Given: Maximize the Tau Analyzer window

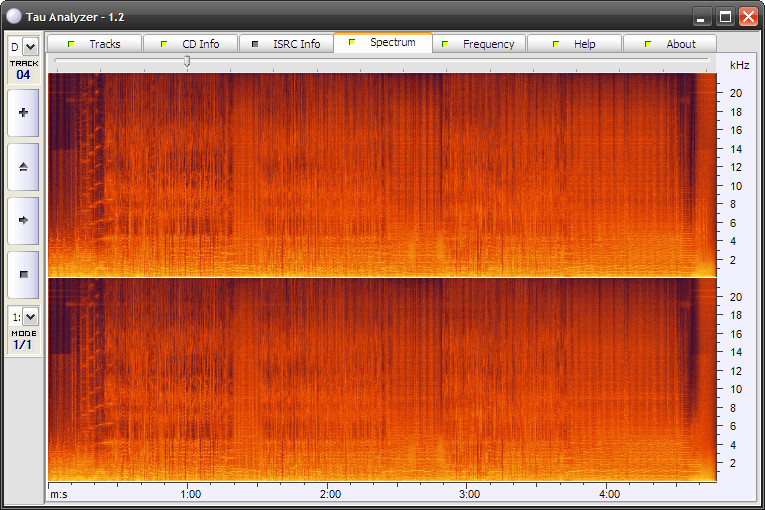Looking at the screenshot, I should click(725, 16).
